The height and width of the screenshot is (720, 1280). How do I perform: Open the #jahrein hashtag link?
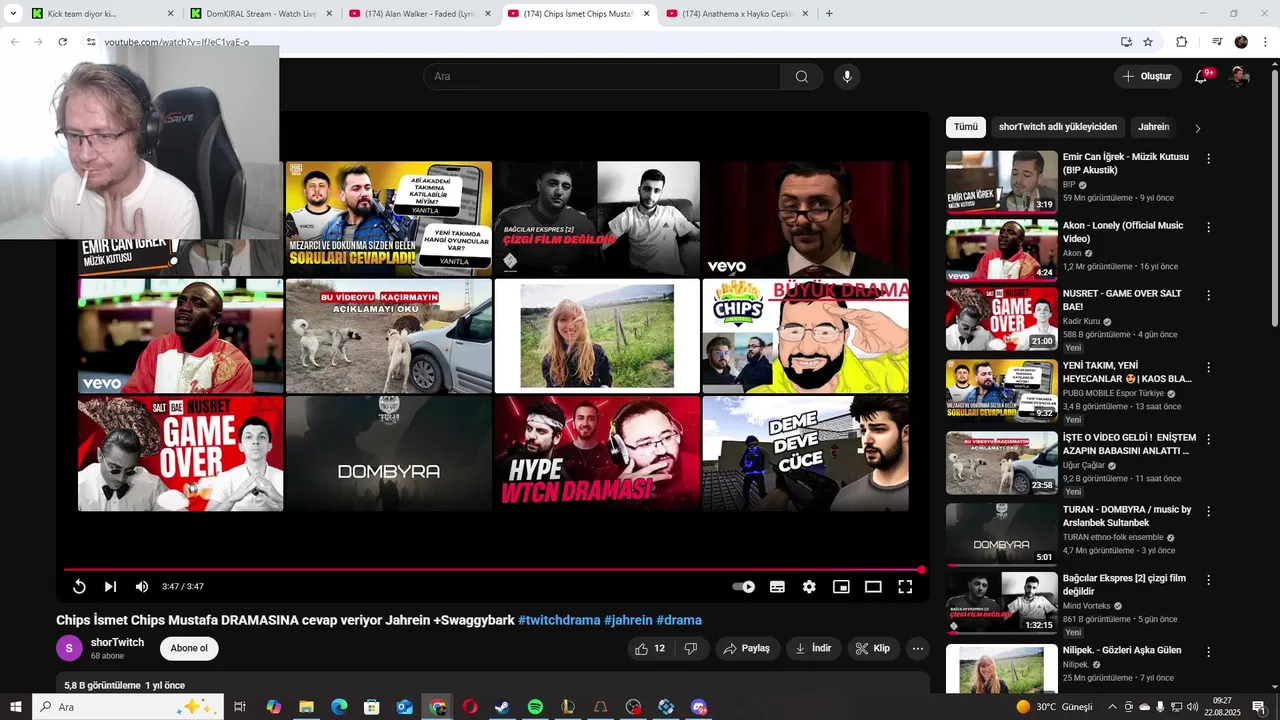tap(628, 620)
